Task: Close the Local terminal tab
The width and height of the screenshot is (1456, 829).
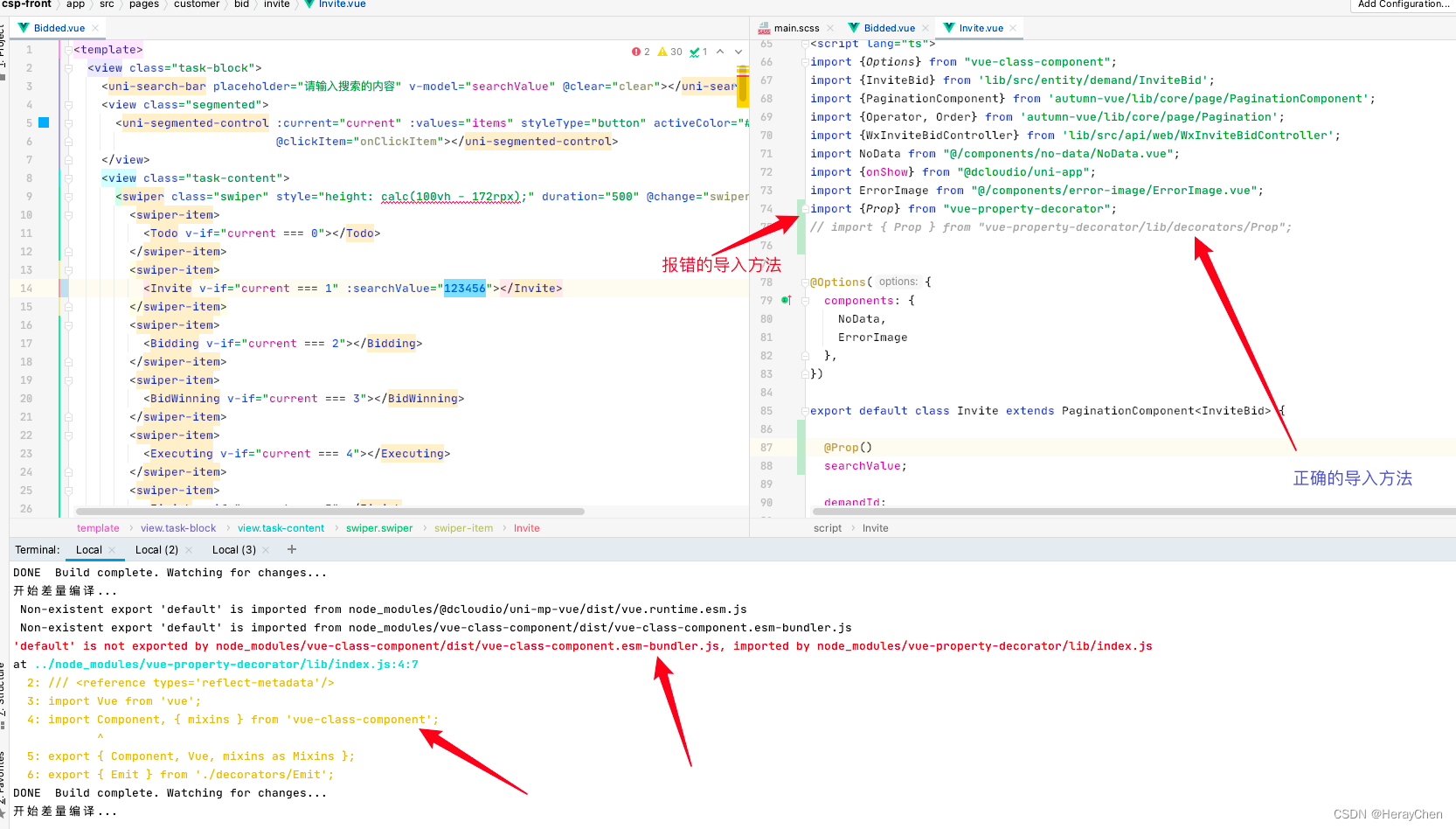Action: 112,550
